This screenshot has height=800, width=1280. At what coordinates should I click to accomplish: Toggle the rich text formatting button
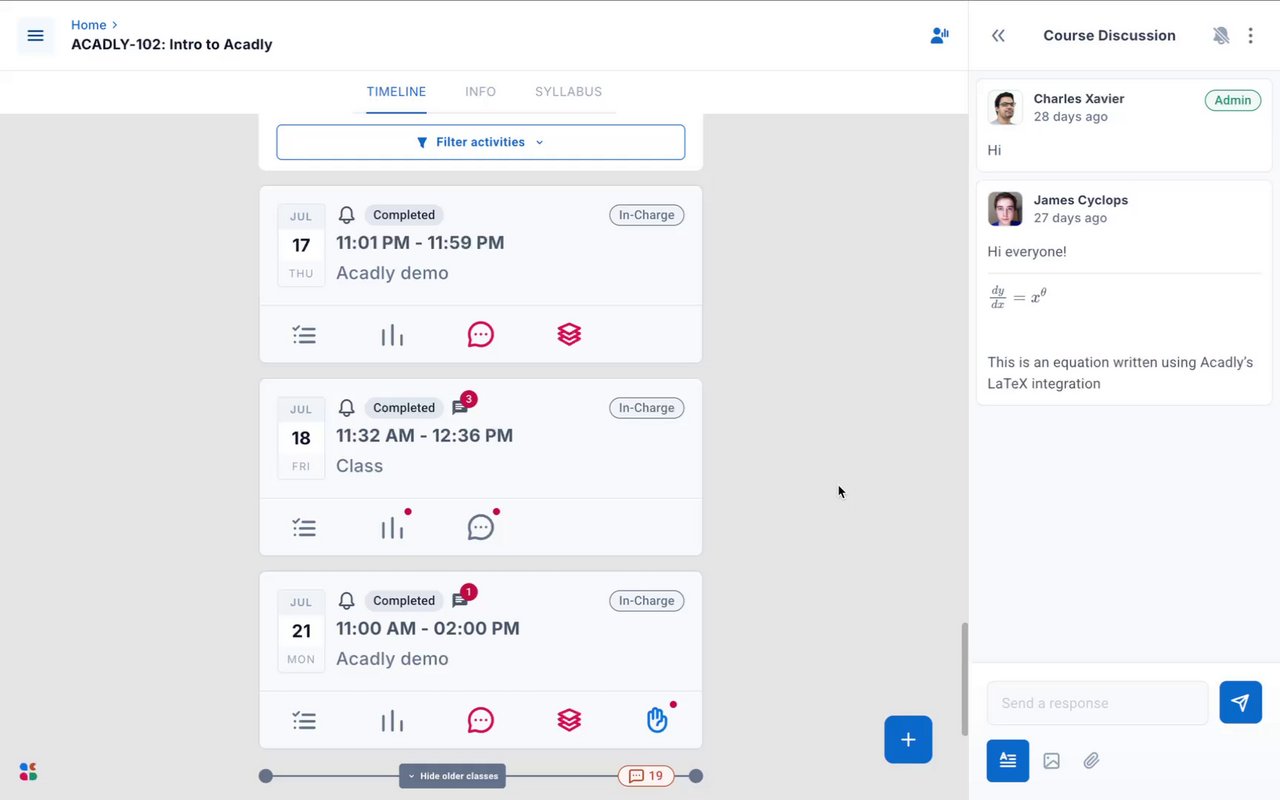[x=1008, y=761]
